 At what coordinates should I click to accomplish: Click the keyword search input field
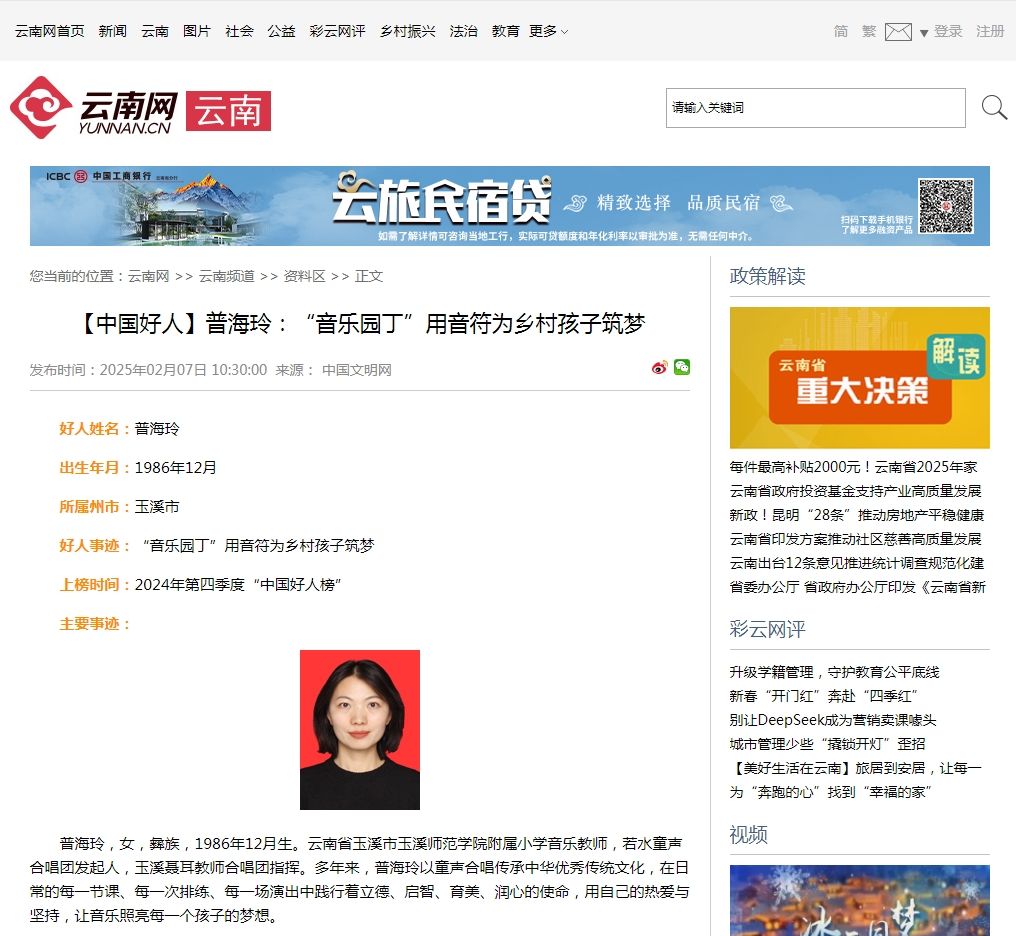pyautogui.click(x=815, y=108)
